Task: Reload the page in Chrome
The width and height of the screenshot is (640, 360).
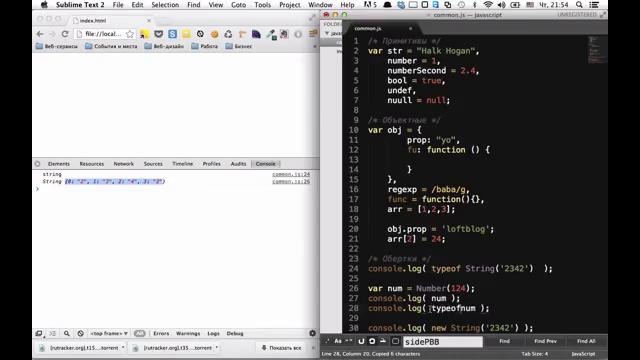Action: click(x=65, y=34)
